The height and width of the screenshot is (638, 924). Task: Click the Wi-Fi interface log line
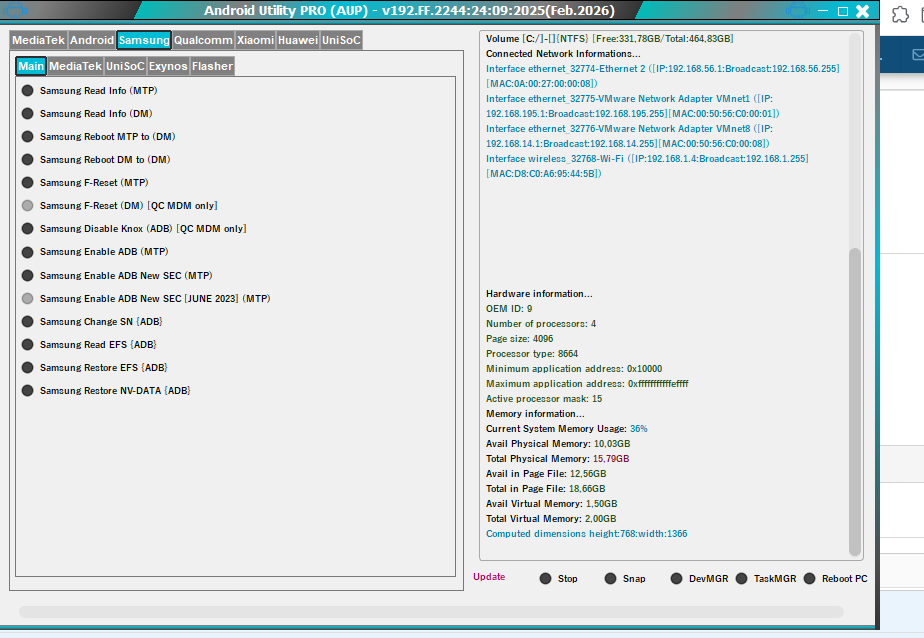click(647, 166)
